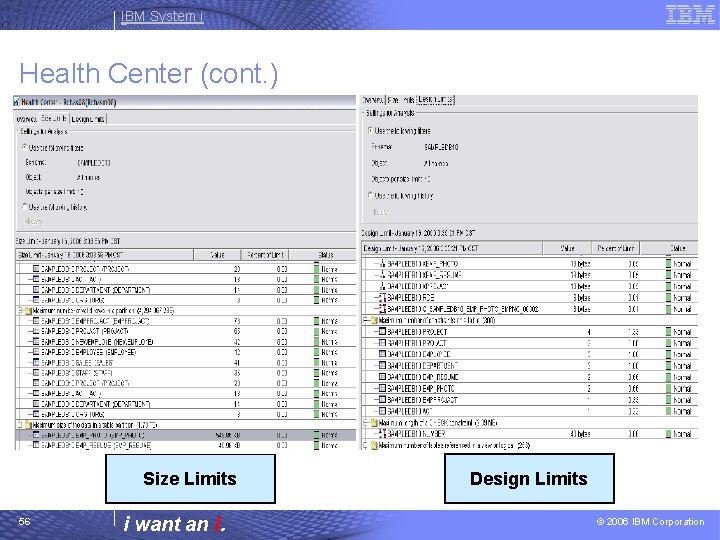The image size is (720, 540).
Task: Select PROJACT row with value 65 in Size Limits
Action: [x=186, y=331]
